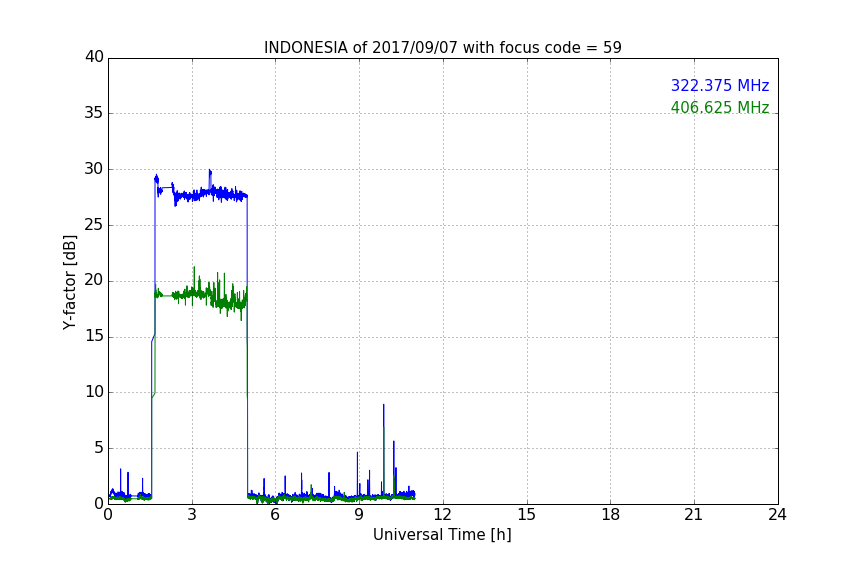Viewport: 864px width, 576px height.
Task: Click the x-axis tick label 21
Action: point(694,515)
